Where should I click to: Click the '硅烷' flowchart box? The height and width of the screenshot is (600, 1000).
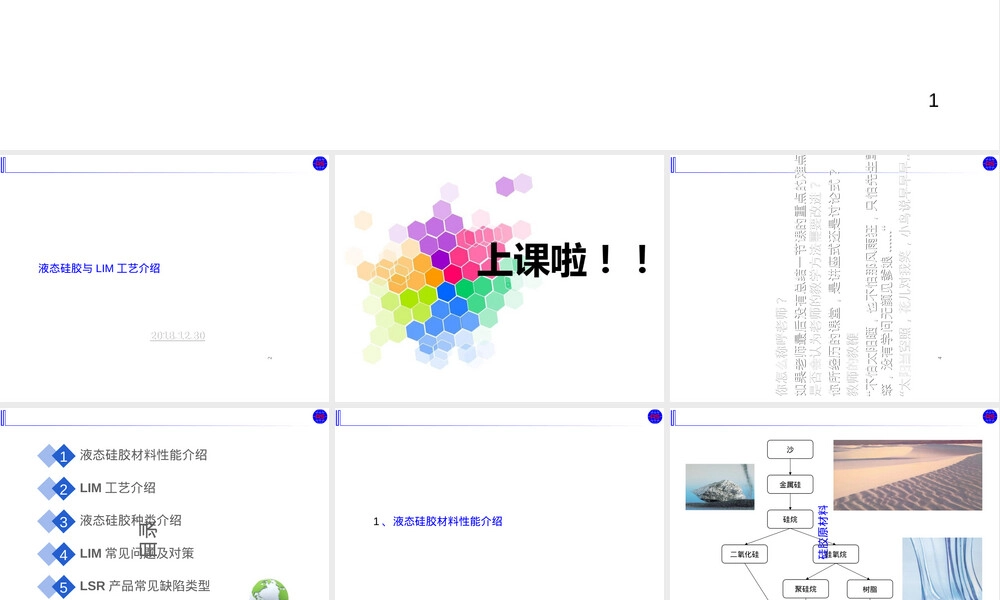click(x=790, y=519)
